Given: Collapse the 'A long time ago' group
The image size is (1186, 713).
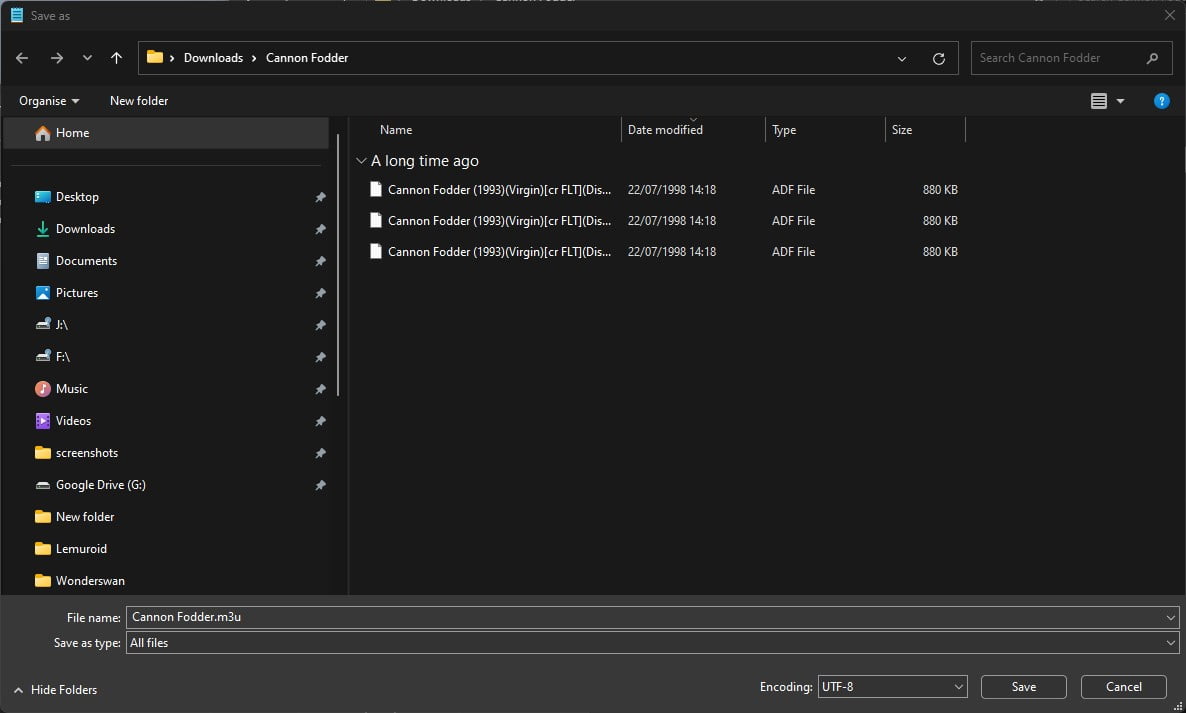Looking at the screenshot, I should pyautogui.click(x=361, y=161).
